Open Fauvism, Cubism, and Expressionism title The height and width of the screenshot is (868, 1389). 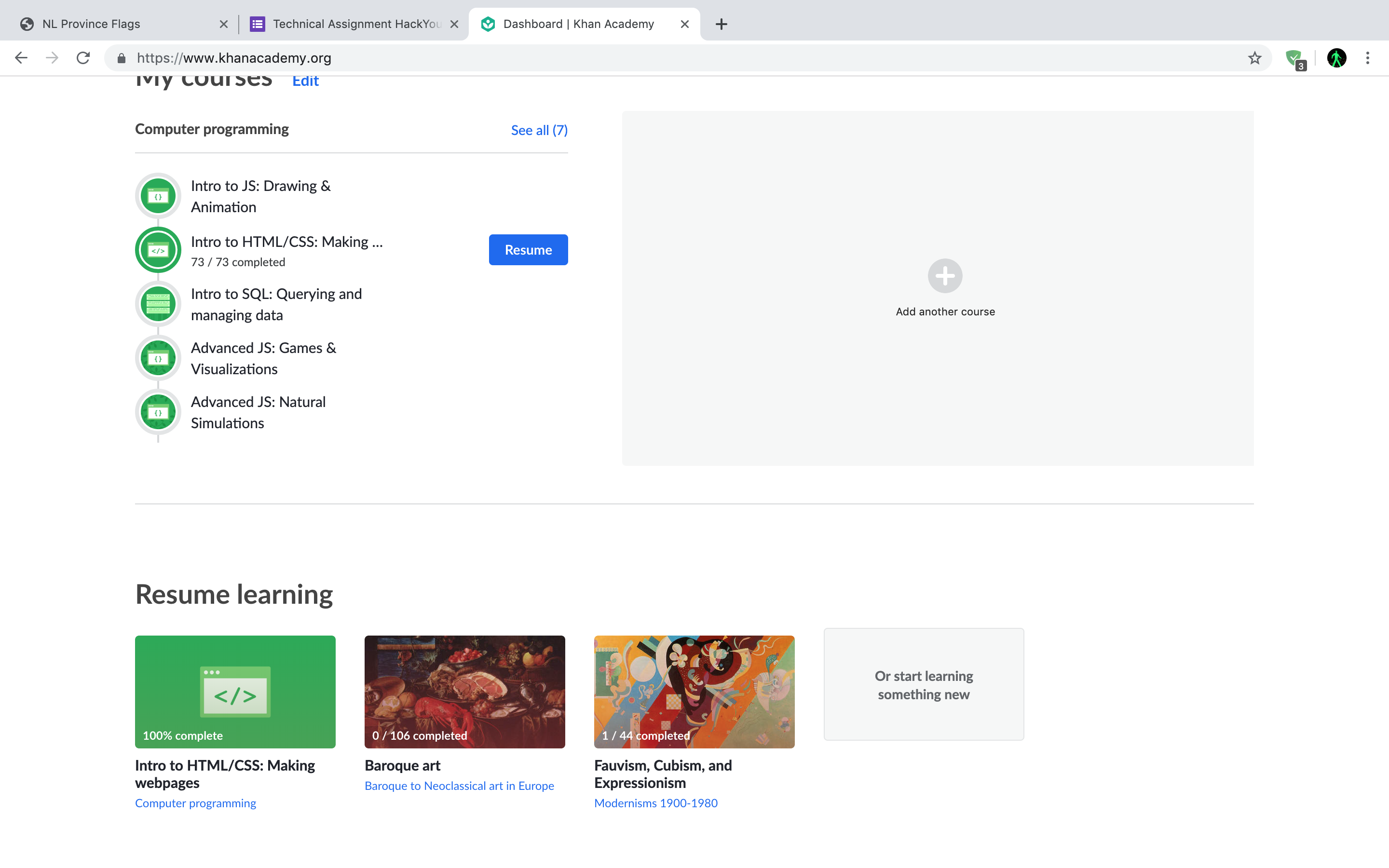(663, 774)
